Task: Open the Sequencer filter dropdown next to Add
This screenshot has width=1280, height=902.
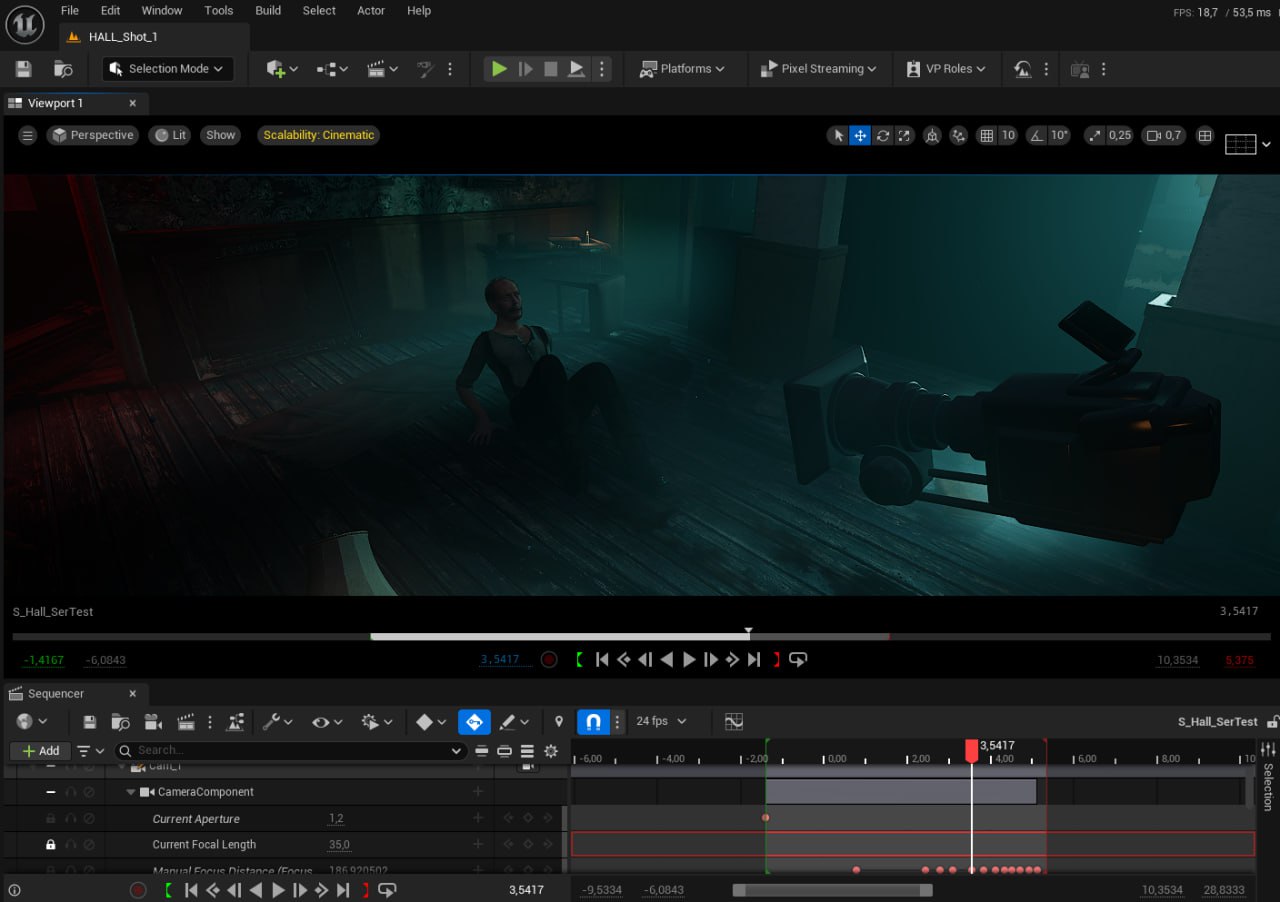Action: (x=91, y=751)
